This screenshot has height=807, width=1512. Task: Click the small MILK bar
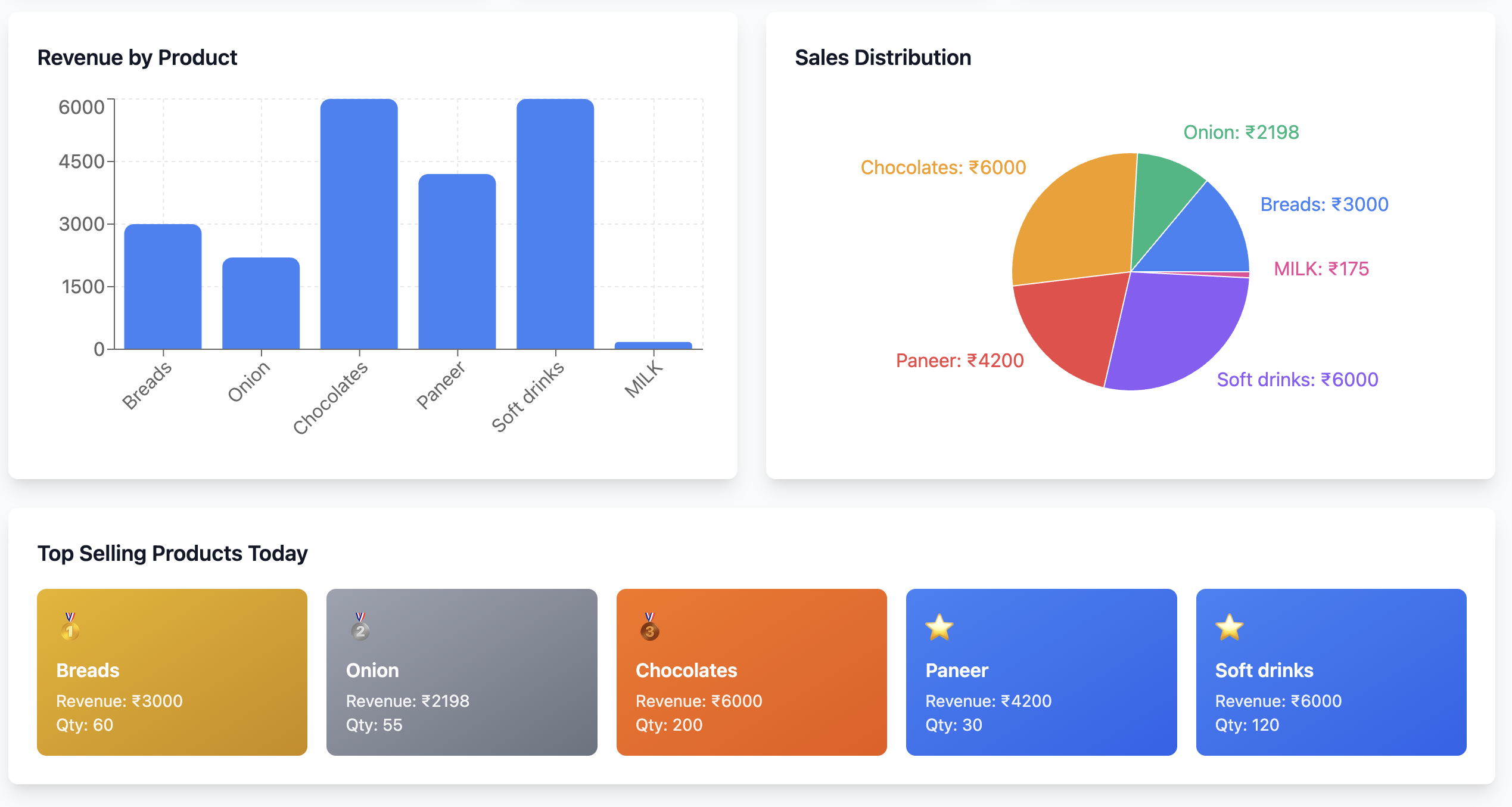tap(653, 346)
